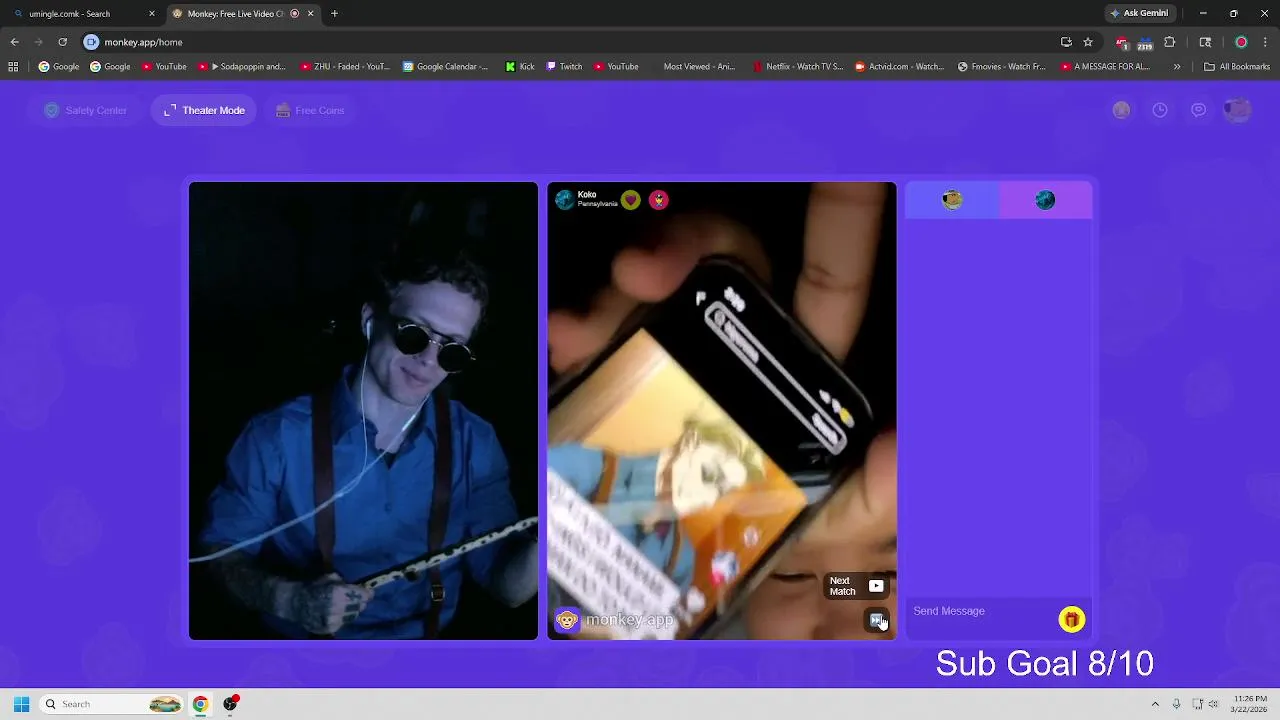
Task: Click the Ask Gemini button
Action: (x=1139, y=14)
